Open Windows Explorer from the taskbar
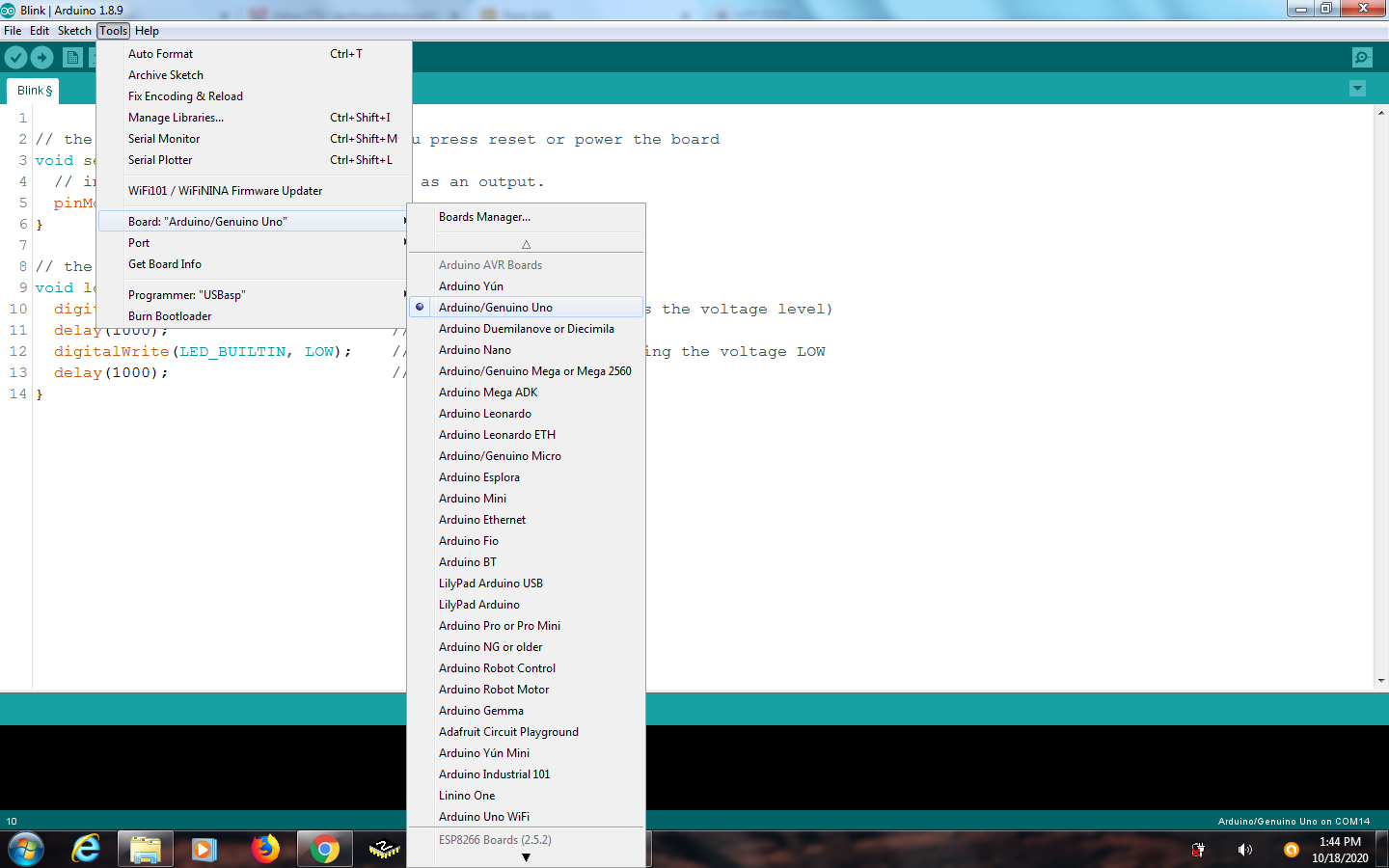The width and height of the screenshot is (1389, 868). point(146,849)
